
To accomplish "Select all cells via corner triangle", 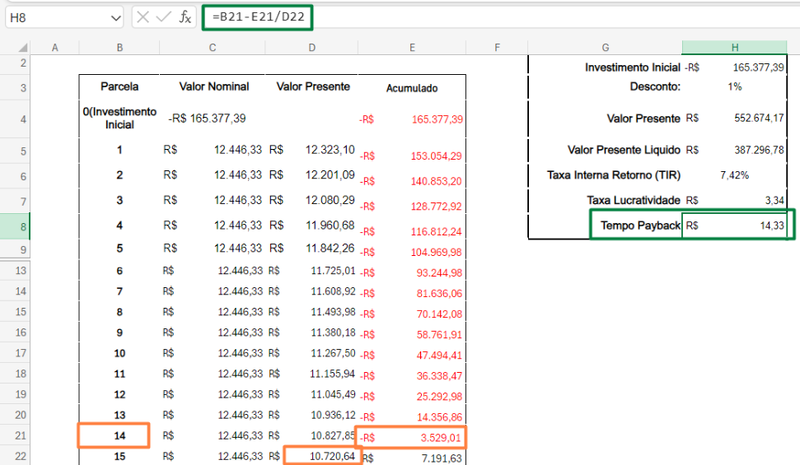I will coord(22,47).
